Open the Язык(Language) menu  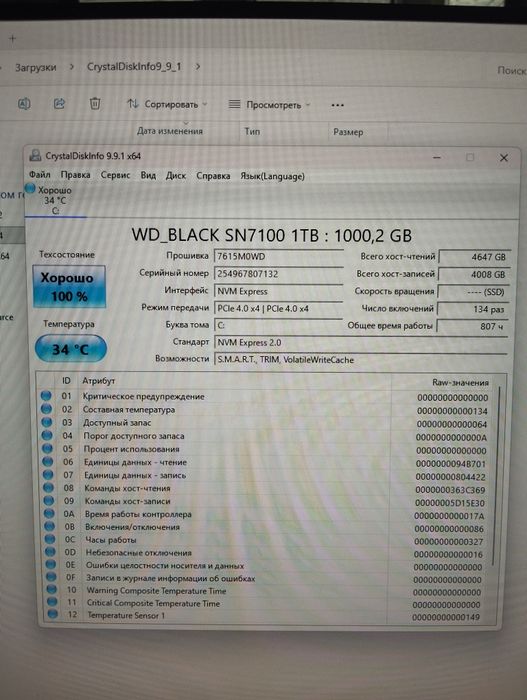coord(272,176)
